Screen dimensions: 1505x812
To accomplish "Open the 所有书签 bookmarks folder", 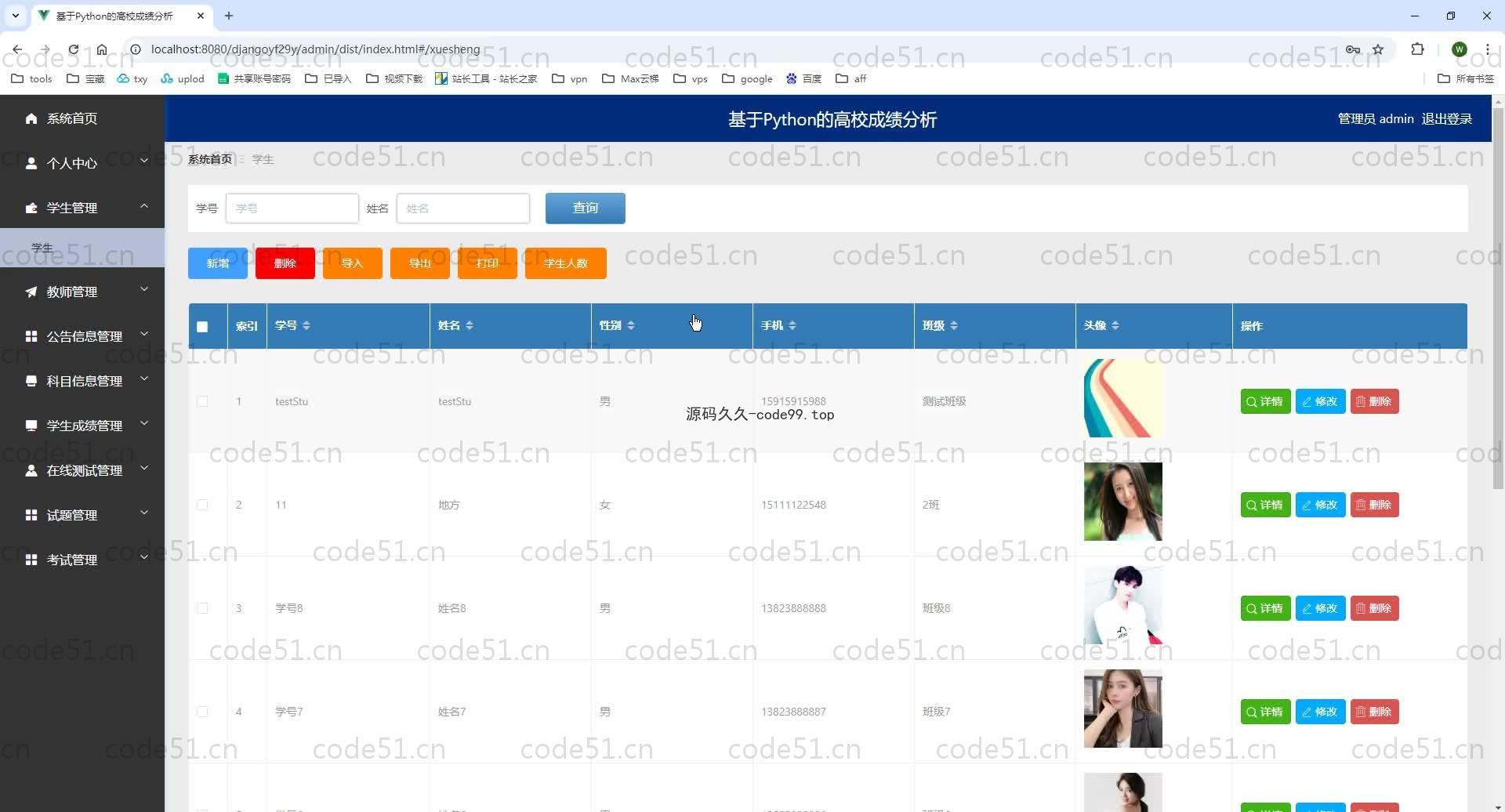I will [x=1466, y=78].
